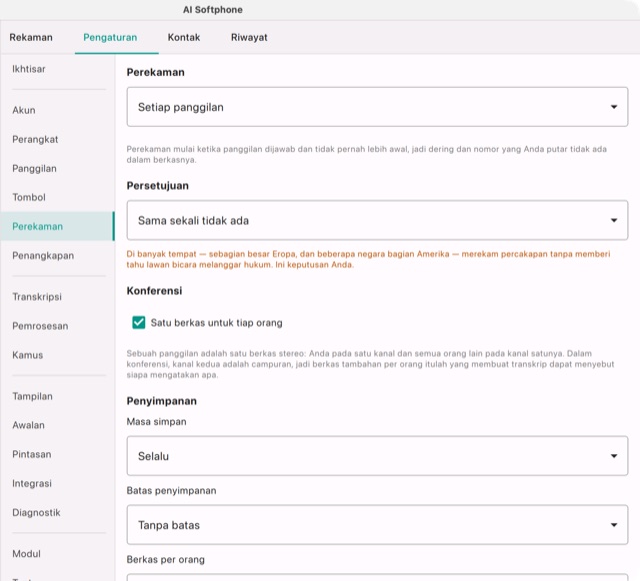Click the 'Batas penyimpanan' label
The width and height of the screenshot is (640, 581).
[171, 491]
